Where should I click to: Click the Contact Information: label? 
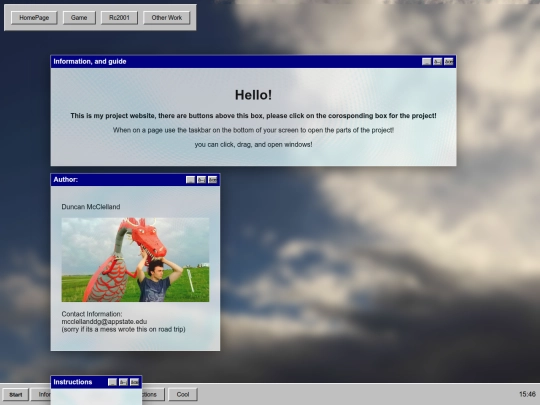(92, 314)
